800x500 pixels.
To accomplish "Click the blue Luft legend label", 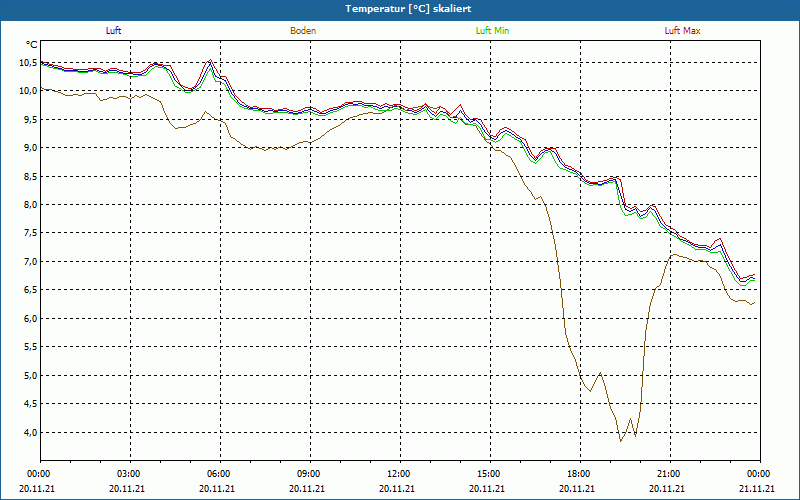I will pos(113,31).
